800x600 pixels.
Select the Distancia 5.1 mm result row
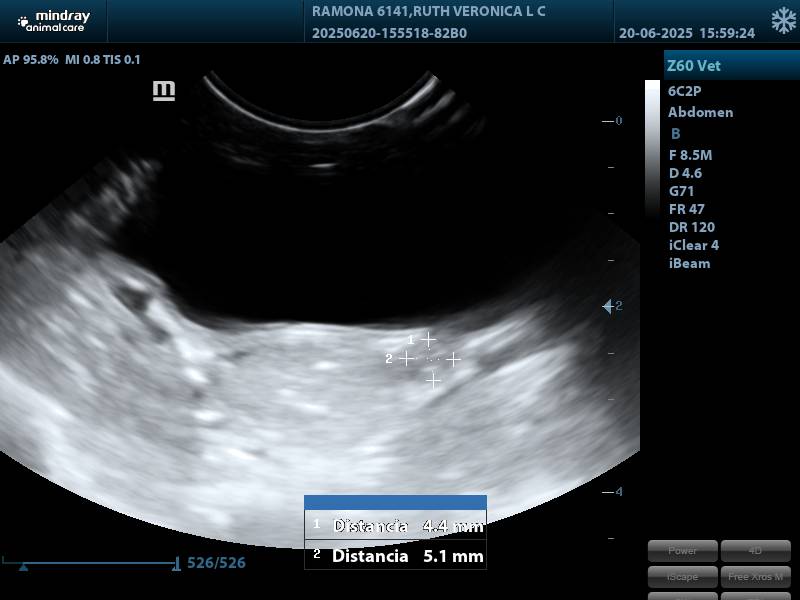tap(395, 556)
